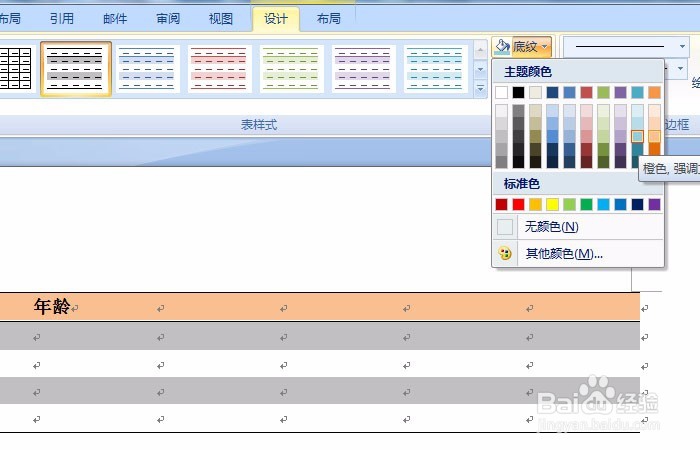The width and height of the screenshot is (700, 450).
Task: Click table styles gallery down arrow
Action: coord(480,69)
